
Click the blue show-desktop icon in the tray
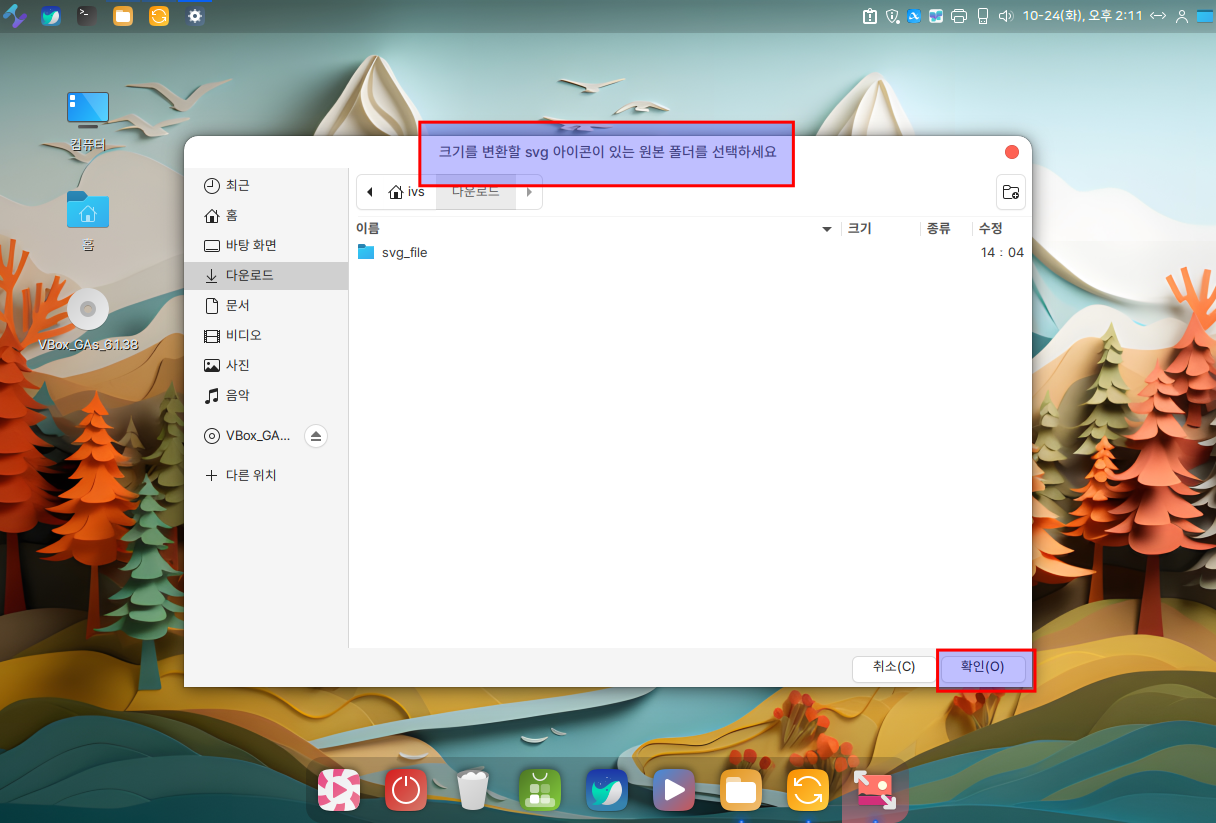[1204, 16]
